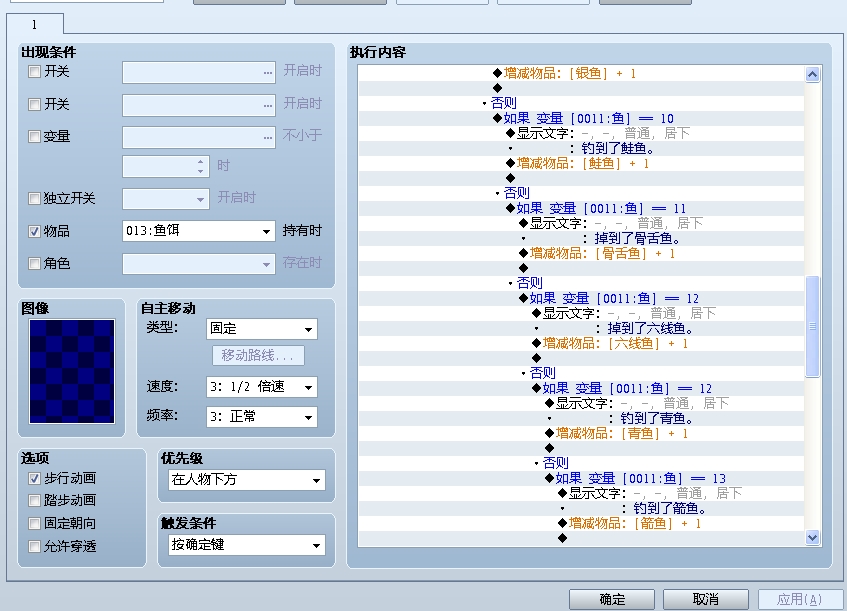Click the variable value stepper arrows
This screenshot has width=847, height=611.
[x=200, y=166]
